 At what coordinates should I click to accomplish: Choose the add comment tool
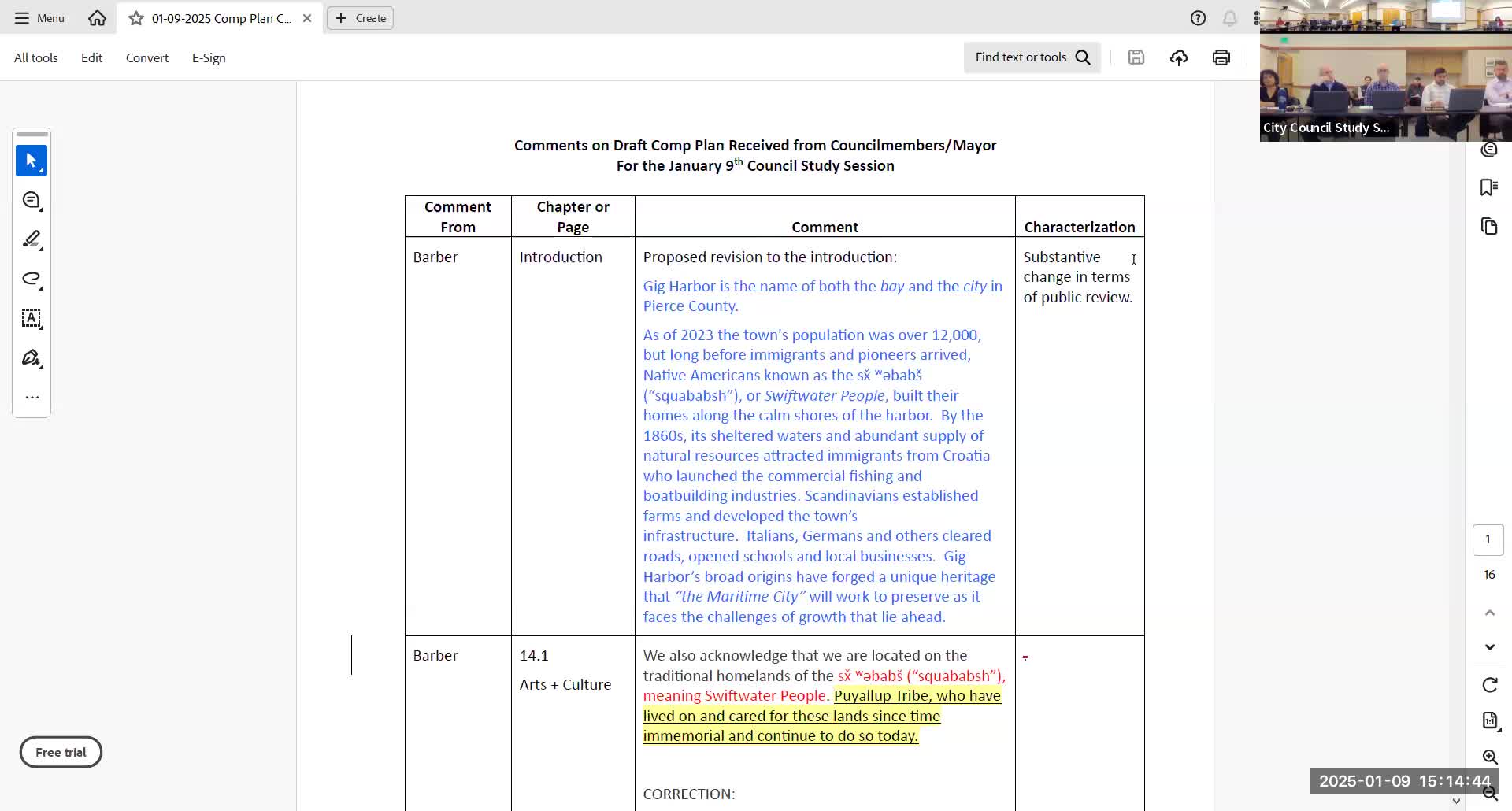tap(31, 201)
